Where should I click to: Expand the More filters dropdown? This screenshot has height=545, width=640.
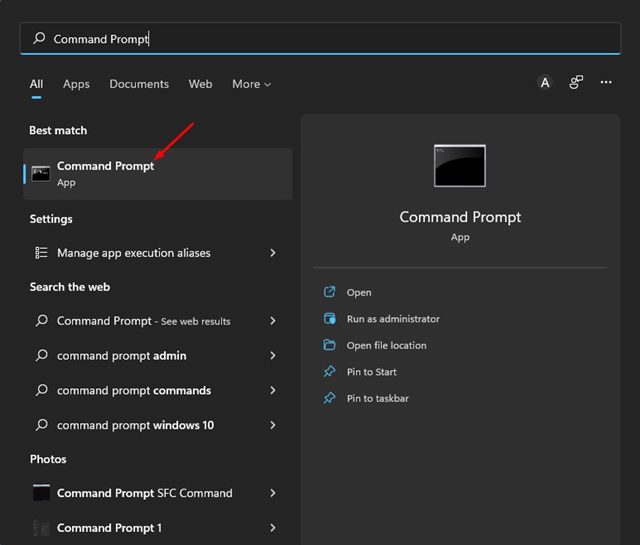(x=251, y=84)
